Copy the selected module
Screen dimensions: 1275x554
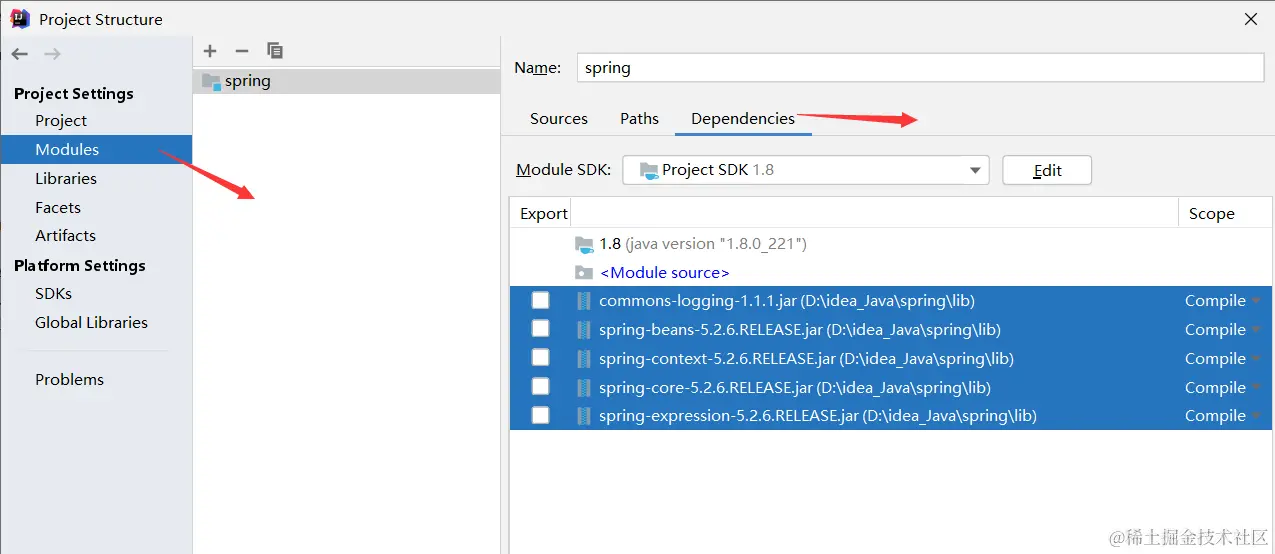(275, 51)
